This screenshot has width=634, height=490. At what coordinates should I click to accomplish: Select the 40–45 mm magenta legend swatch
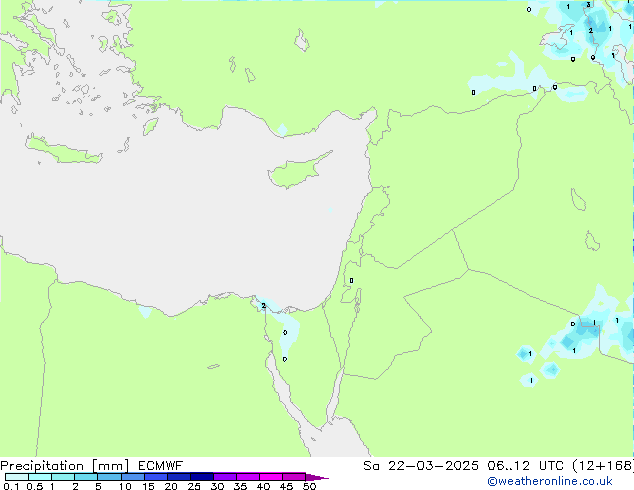coord(271,477)
